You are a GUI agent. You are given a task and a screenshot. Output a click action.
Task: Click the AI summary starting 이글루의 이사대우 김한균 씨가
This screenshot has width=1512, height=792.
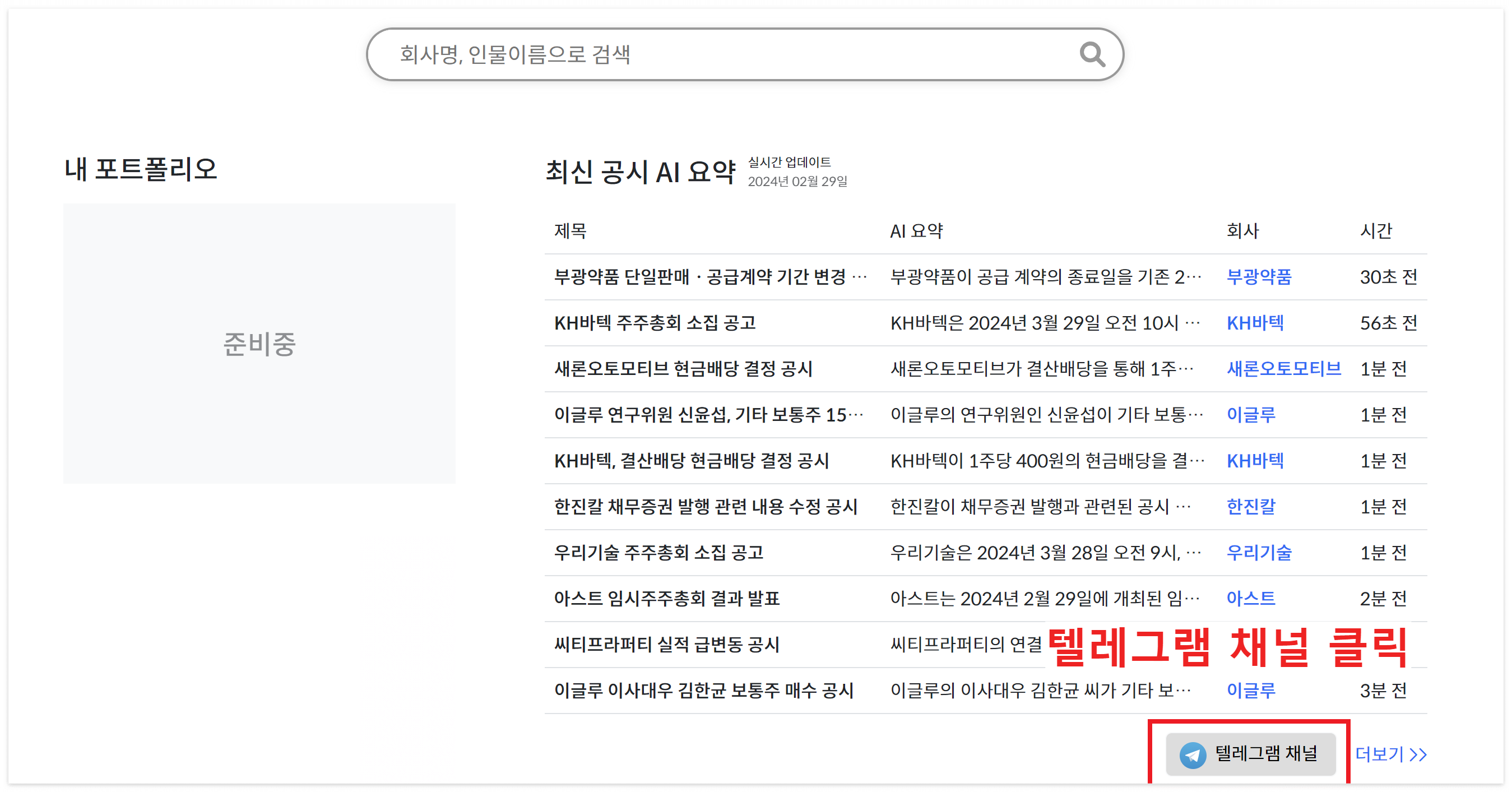click(x=1040, y=691)
